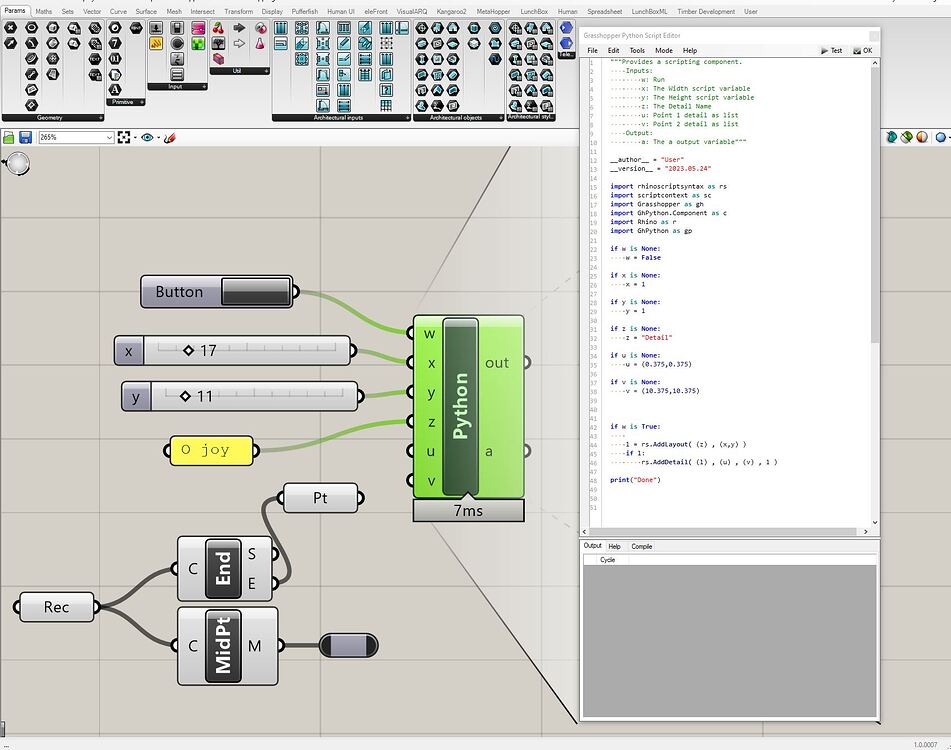Toggle the boolean capsule connected to MidPt output
The width and height of the screenshot is (951, 750).
(349, 645)
